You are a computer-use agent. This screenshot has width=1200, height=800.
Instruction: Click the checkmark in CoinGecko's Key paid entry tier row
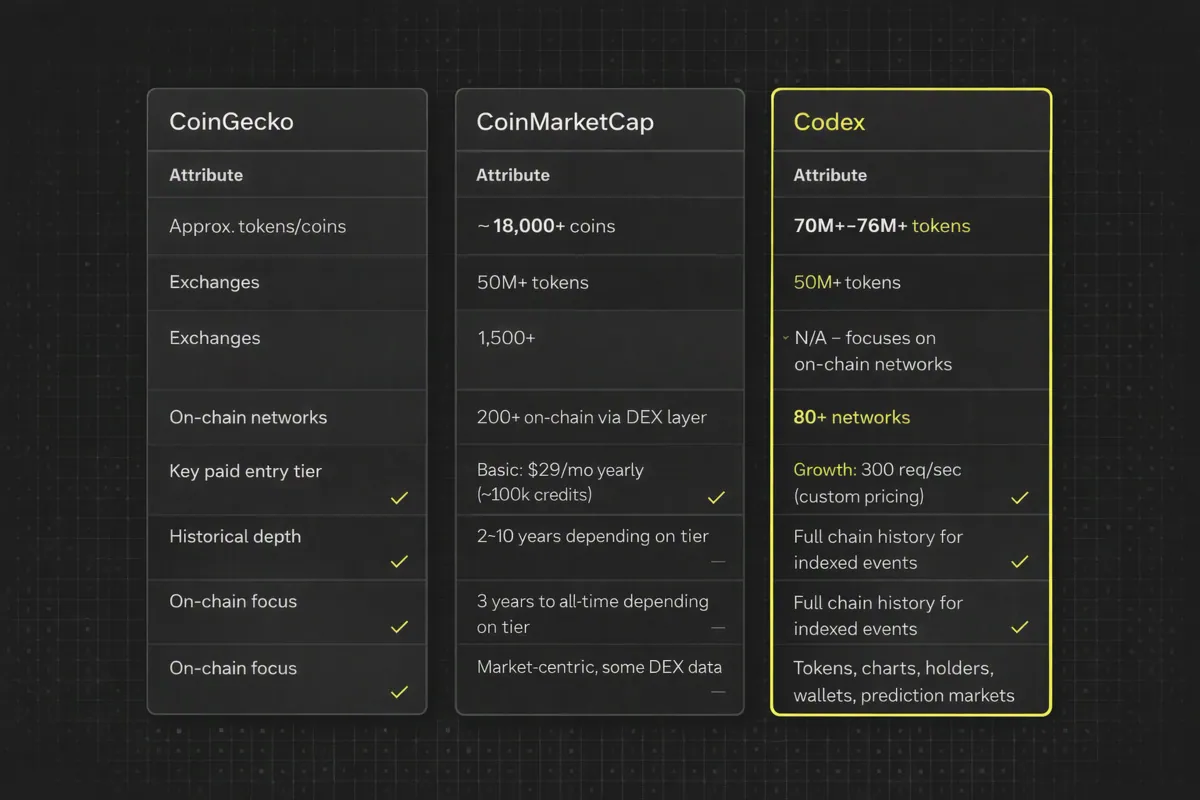[x=399, y=497]
